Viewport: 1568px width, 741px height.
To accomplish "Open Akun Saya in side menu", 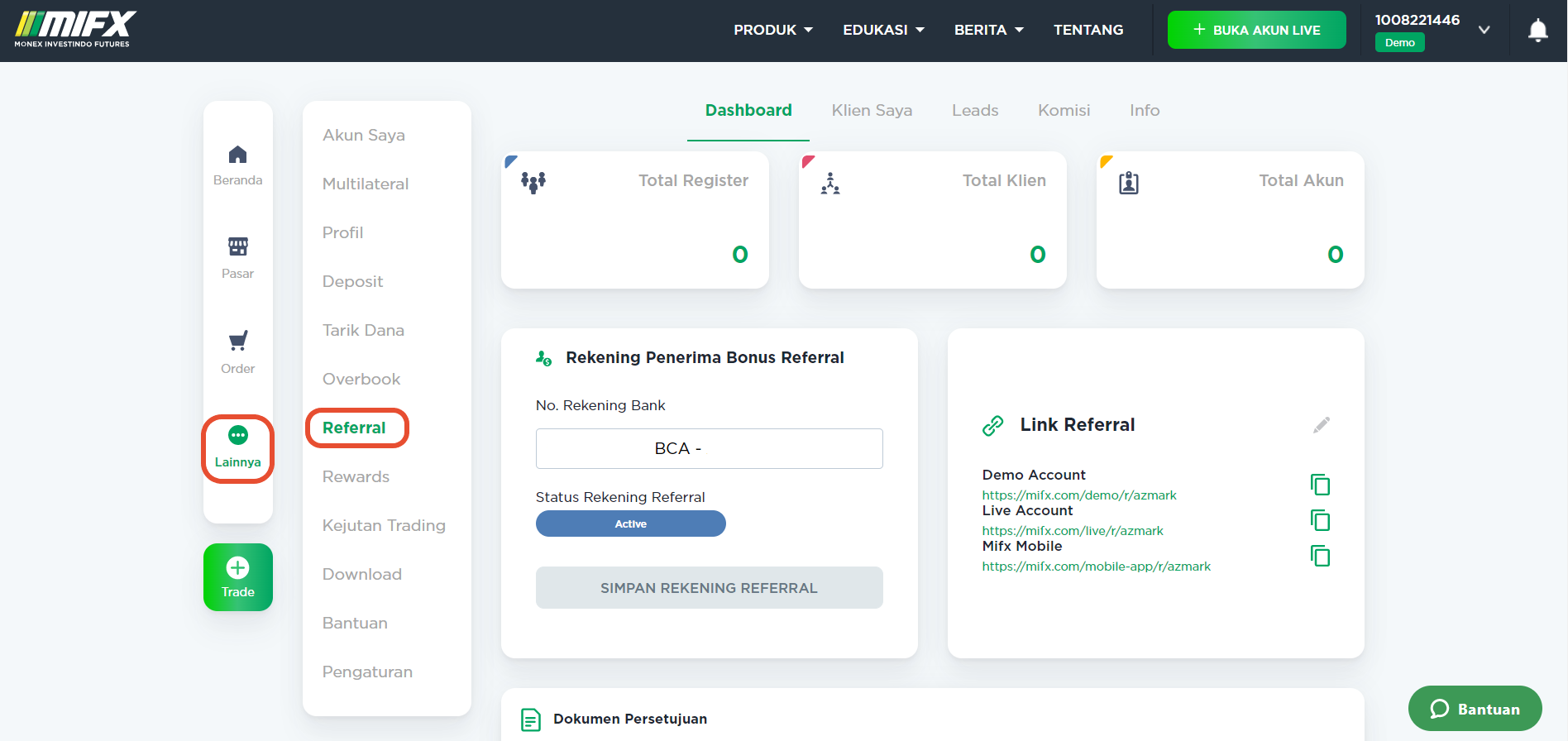I will coord(364,135).
